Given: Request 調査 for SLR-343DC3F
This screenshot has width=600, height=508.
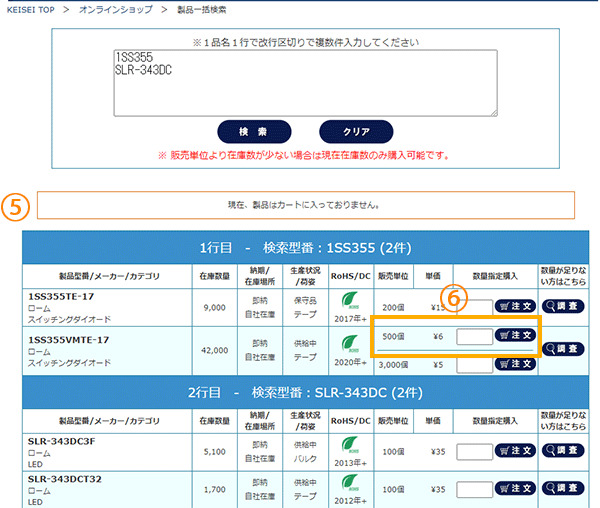Looking at the screenshot, I should [x=563, y=450].
